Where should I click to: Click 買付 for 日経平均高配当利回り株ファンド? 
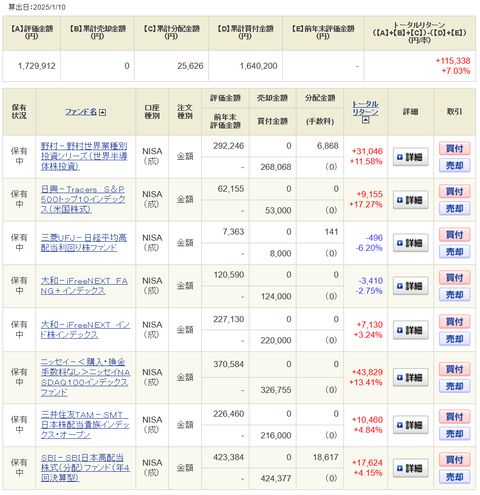click(454, 234)
